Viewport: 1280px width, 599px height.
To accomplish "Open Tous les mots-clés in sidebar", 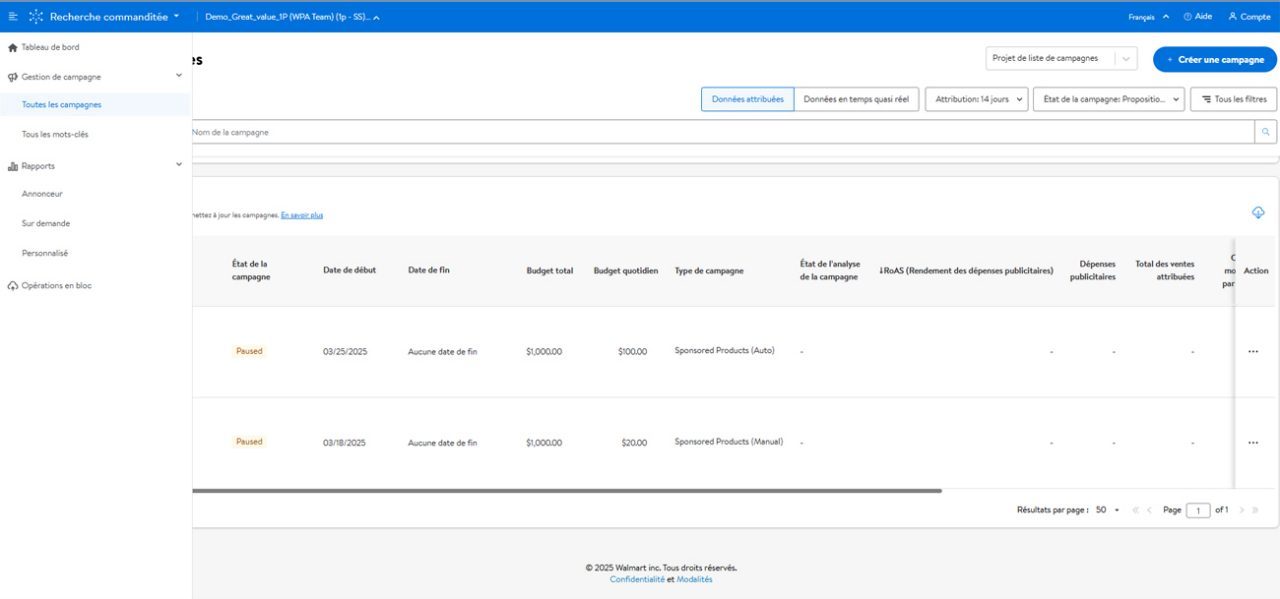I will [x=55, y=134].
